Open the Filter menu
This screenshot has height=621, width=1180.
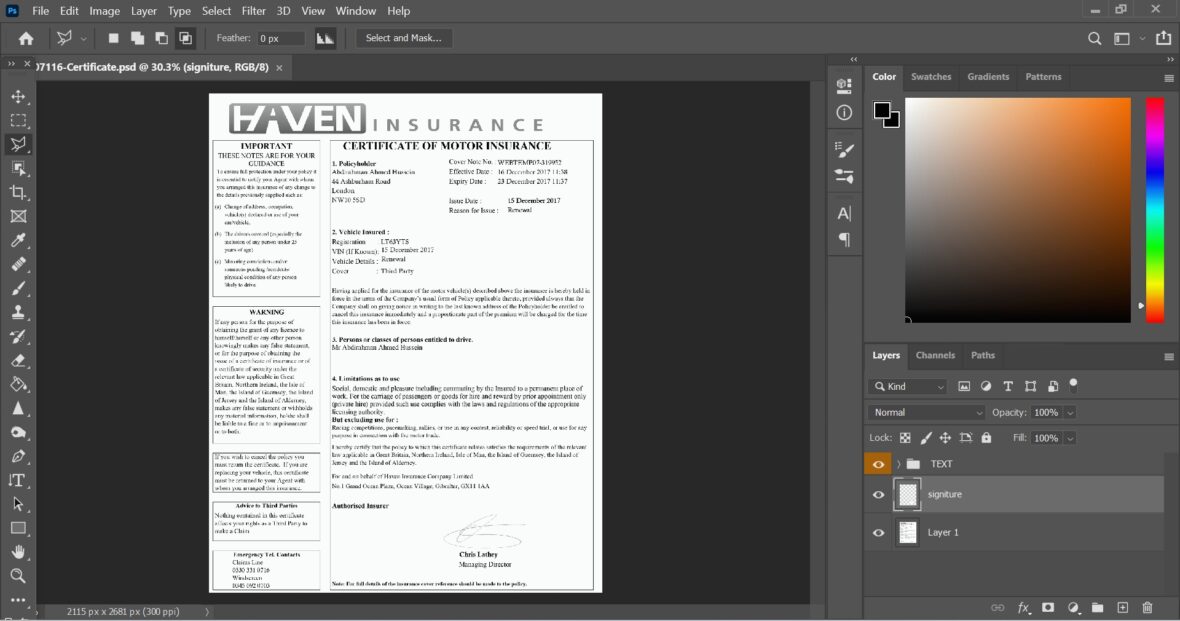(253, 11)
